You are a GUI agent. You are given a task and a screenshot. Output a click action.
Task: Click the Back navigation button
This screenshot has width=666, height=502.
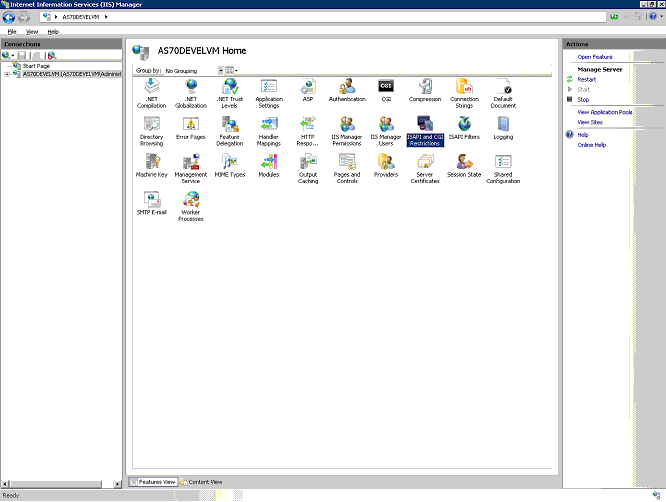pos(9,17)
